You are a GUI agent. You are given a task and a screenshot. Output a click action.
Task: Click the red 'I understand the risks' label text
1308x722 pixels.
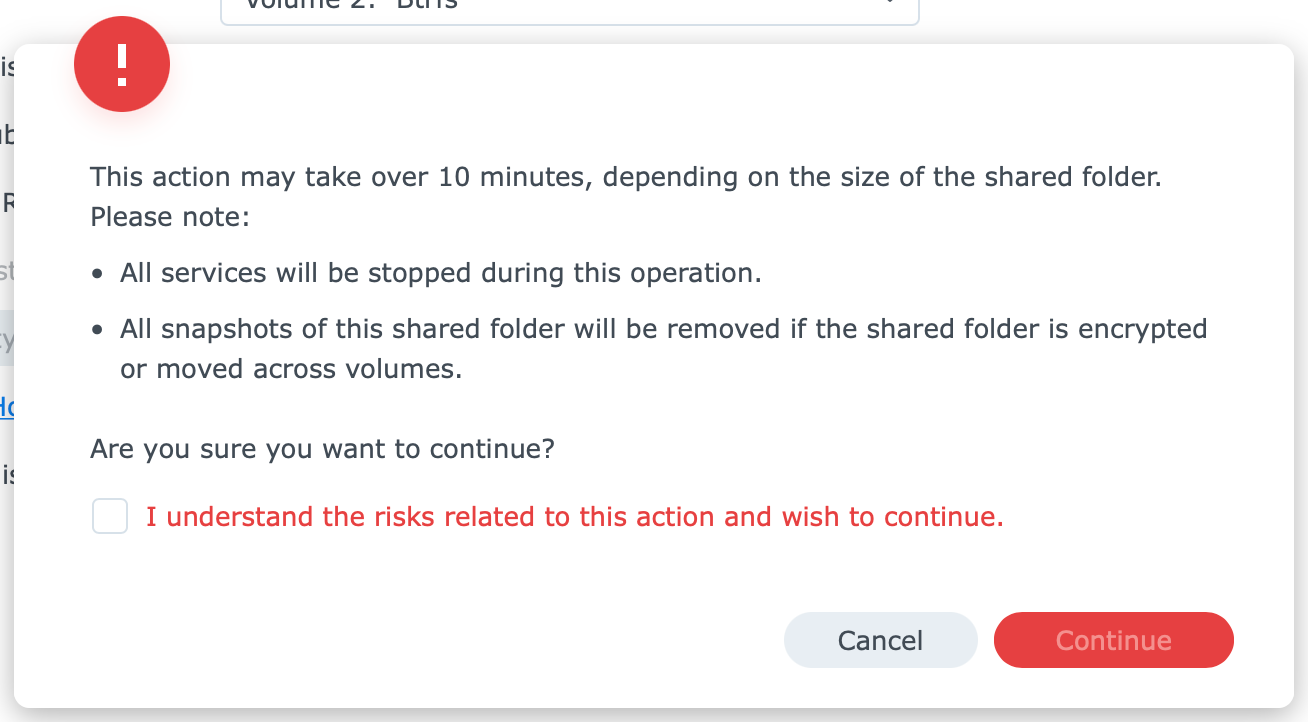tap(575, 517)
